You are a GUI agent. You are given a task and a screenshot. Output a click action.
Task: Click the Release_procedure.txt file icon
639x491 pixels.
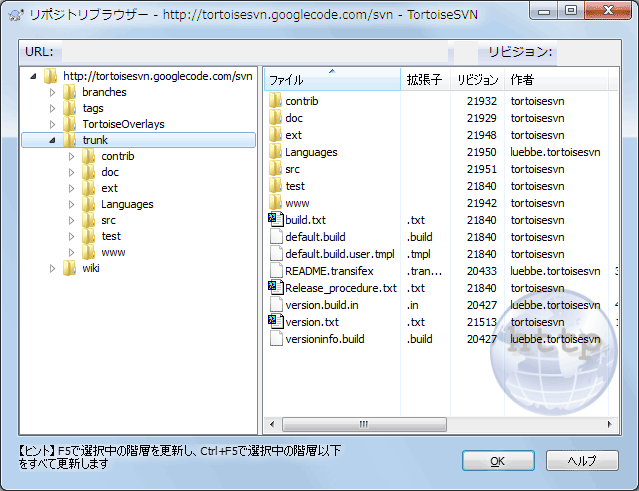pyautogui.click(x=275, y=288)
